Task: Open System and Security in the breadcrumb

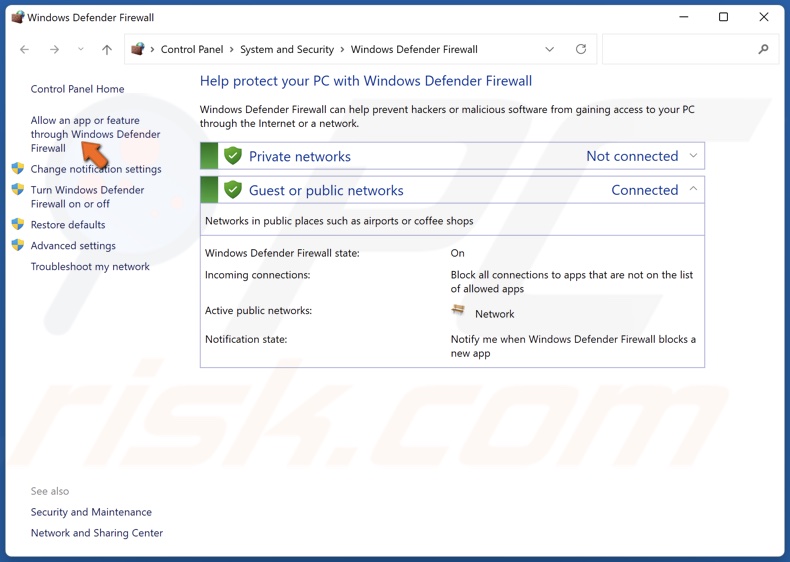Action: [x=287, y=49]
